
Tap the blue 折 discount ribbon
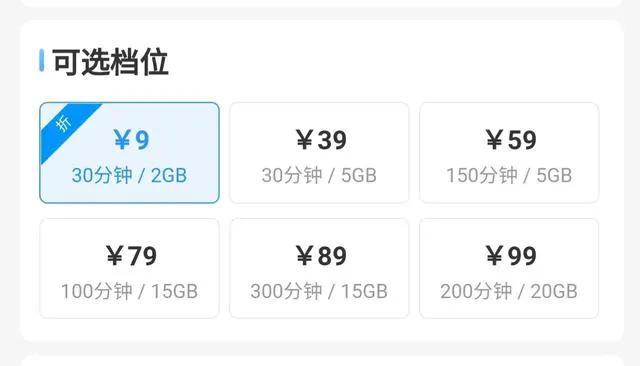pyautogui.click(x=65, y=126)
